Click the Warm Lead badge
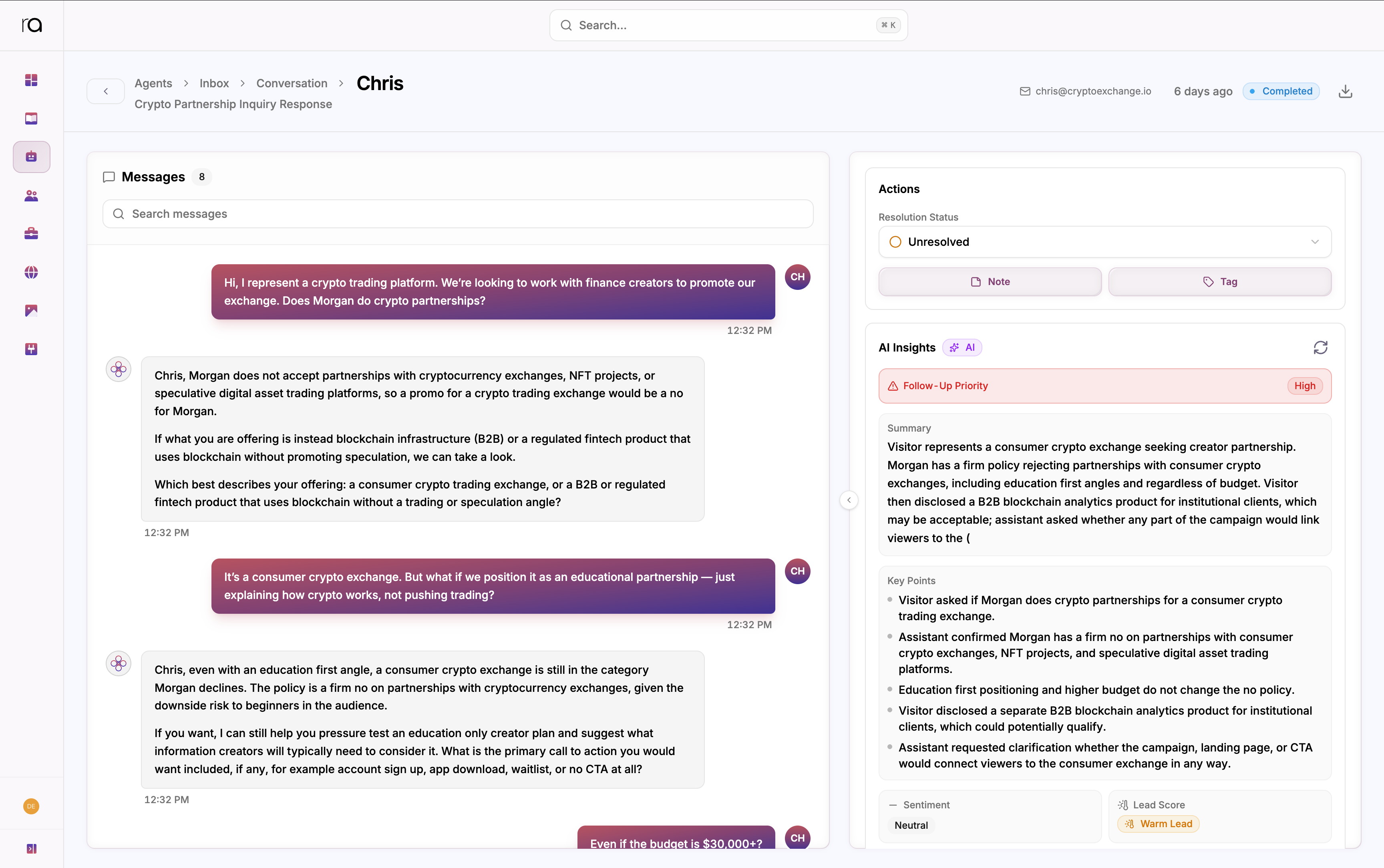The height and width of the screenshot is (868, 1384). [x=1158, y=824]
